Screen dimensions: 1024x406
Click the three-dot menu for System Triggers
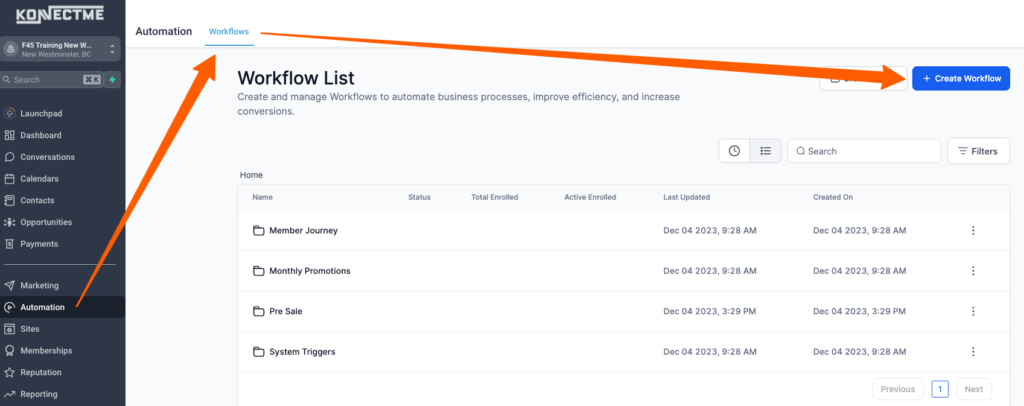click(973, 352)
